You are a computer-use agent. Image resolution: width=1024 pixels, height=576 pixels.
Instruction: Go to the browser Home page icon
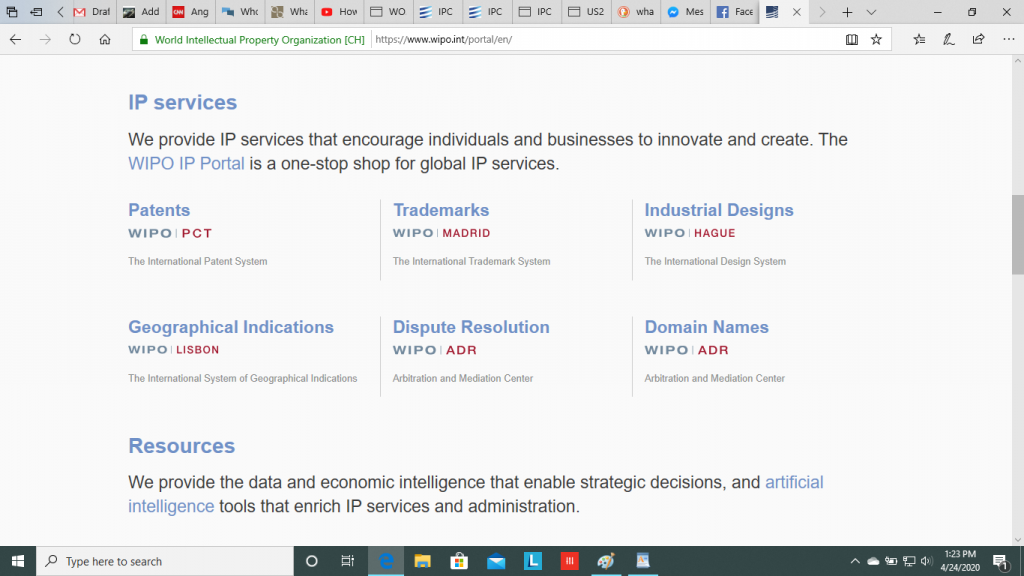(105, 40)
